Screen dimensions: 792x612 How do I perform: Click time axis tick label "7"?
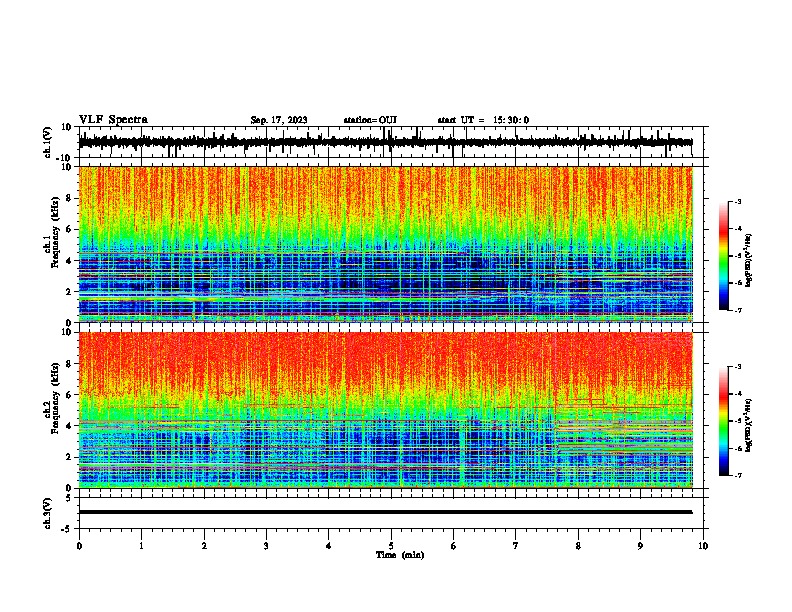tap(516, 546)
